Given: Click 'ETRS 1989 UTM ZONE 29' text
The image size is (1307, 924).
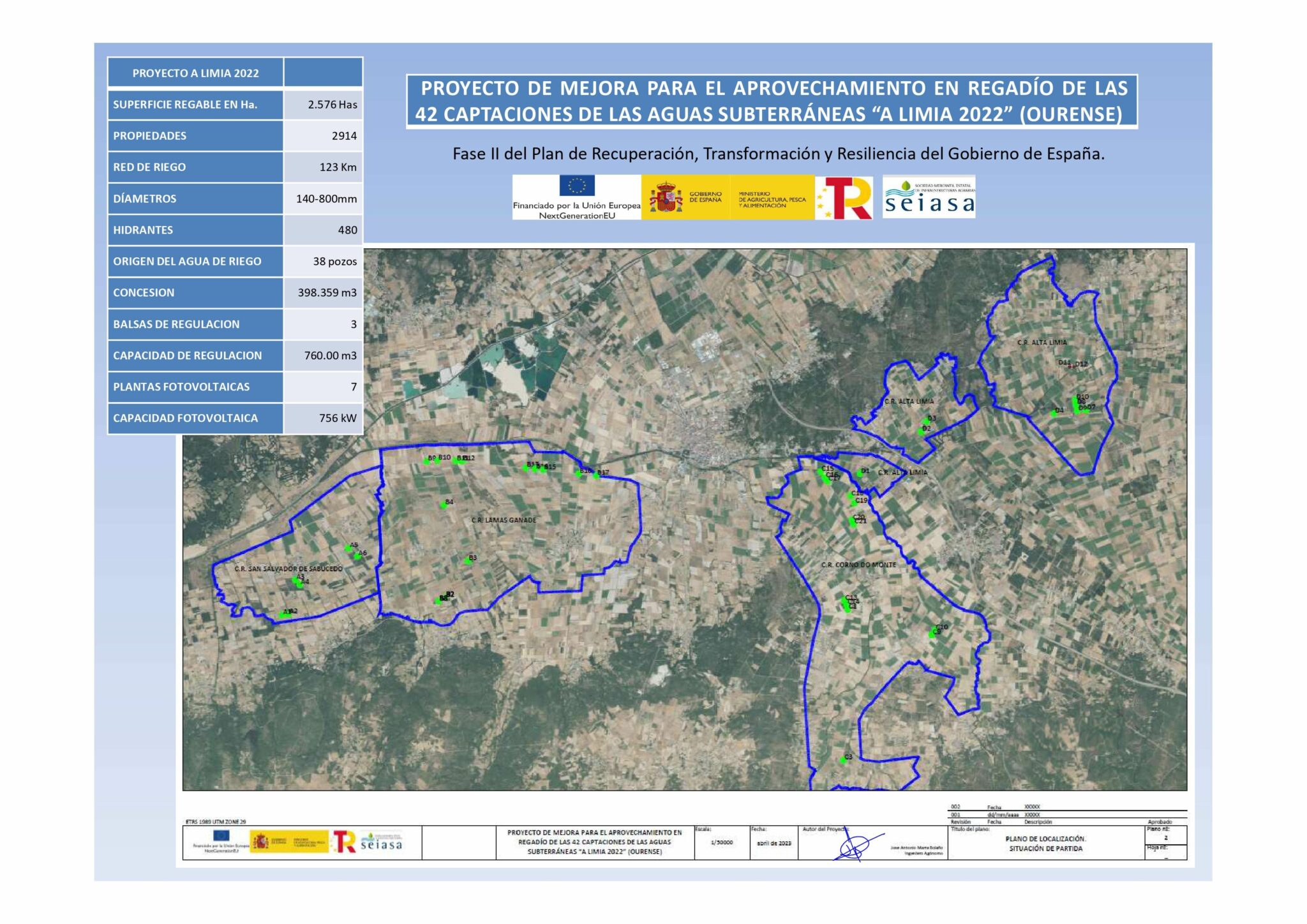Looking at the screenshot, I should pos(215,822).
